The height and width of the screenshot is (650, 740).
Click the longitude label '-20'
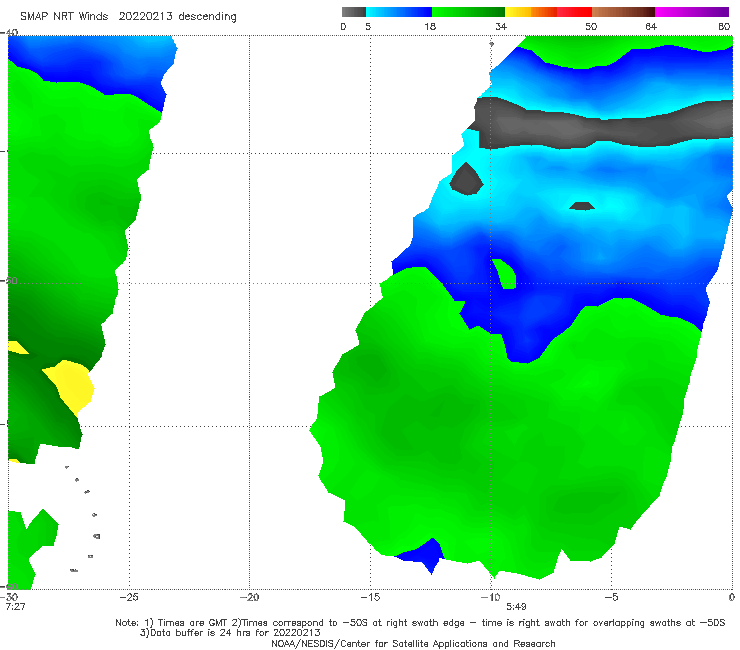249,597
